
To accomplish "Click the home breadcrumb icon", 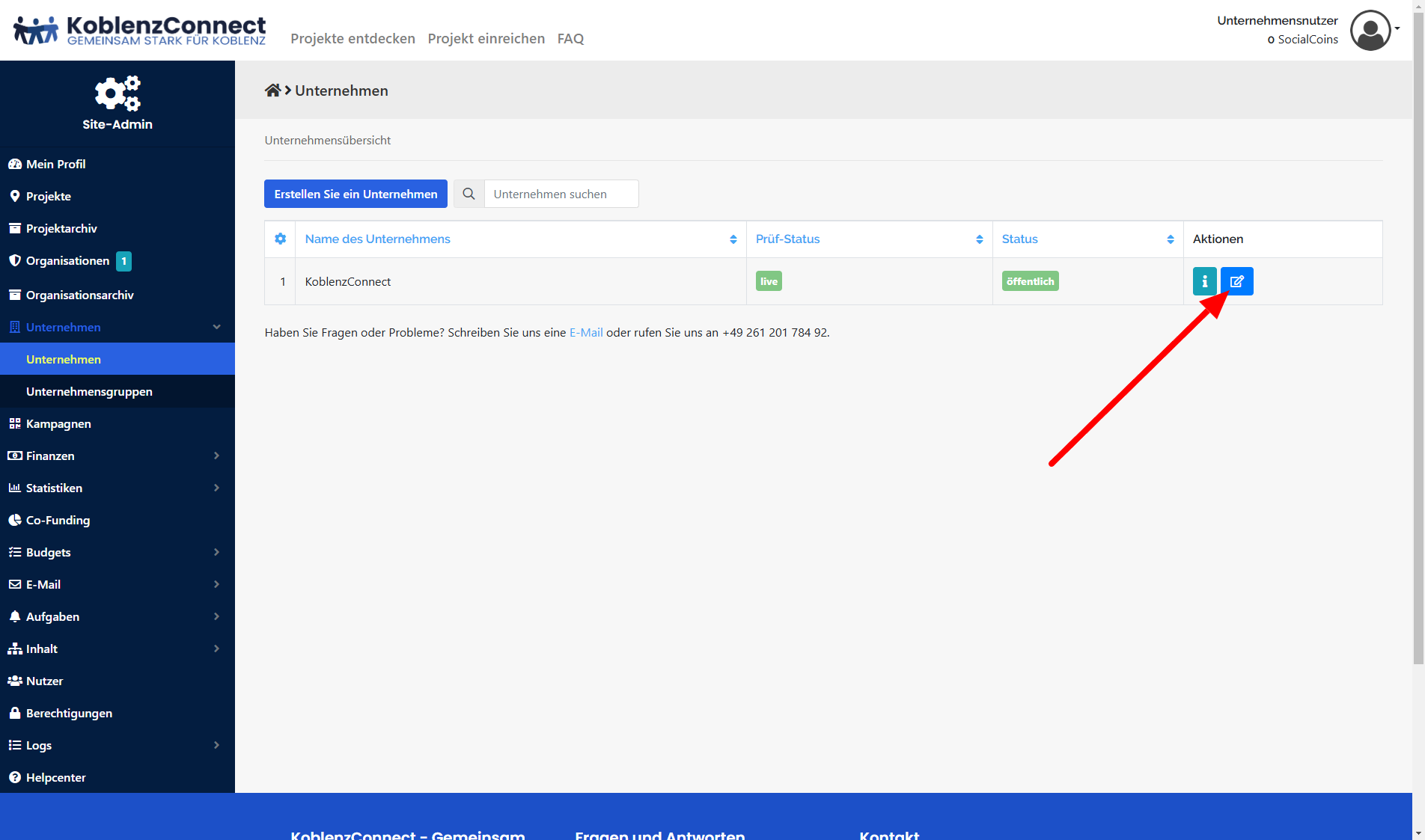I will point(272,91).
